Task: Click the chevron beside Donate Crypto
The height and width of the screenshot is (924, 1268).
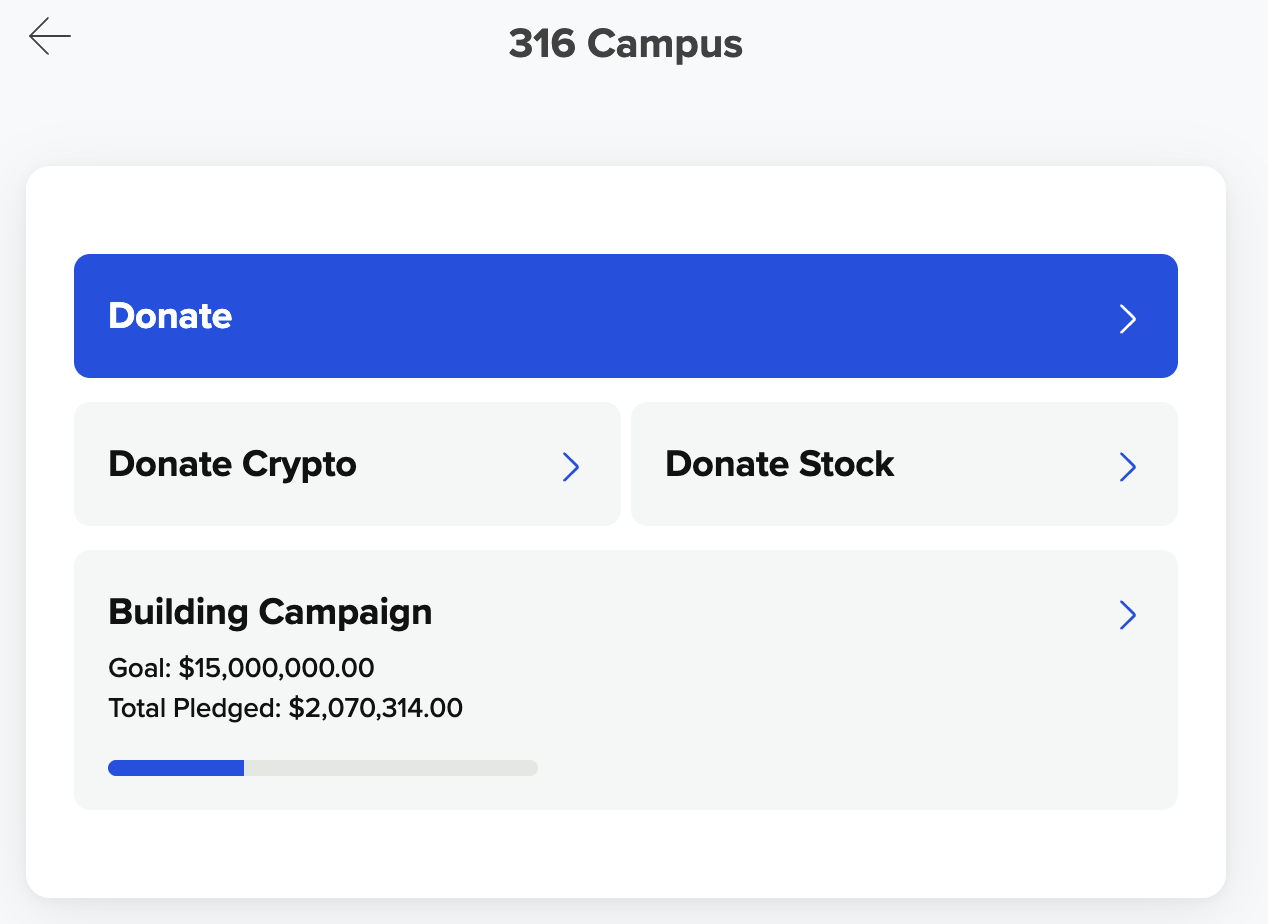Action: click(x=571, y=467)
